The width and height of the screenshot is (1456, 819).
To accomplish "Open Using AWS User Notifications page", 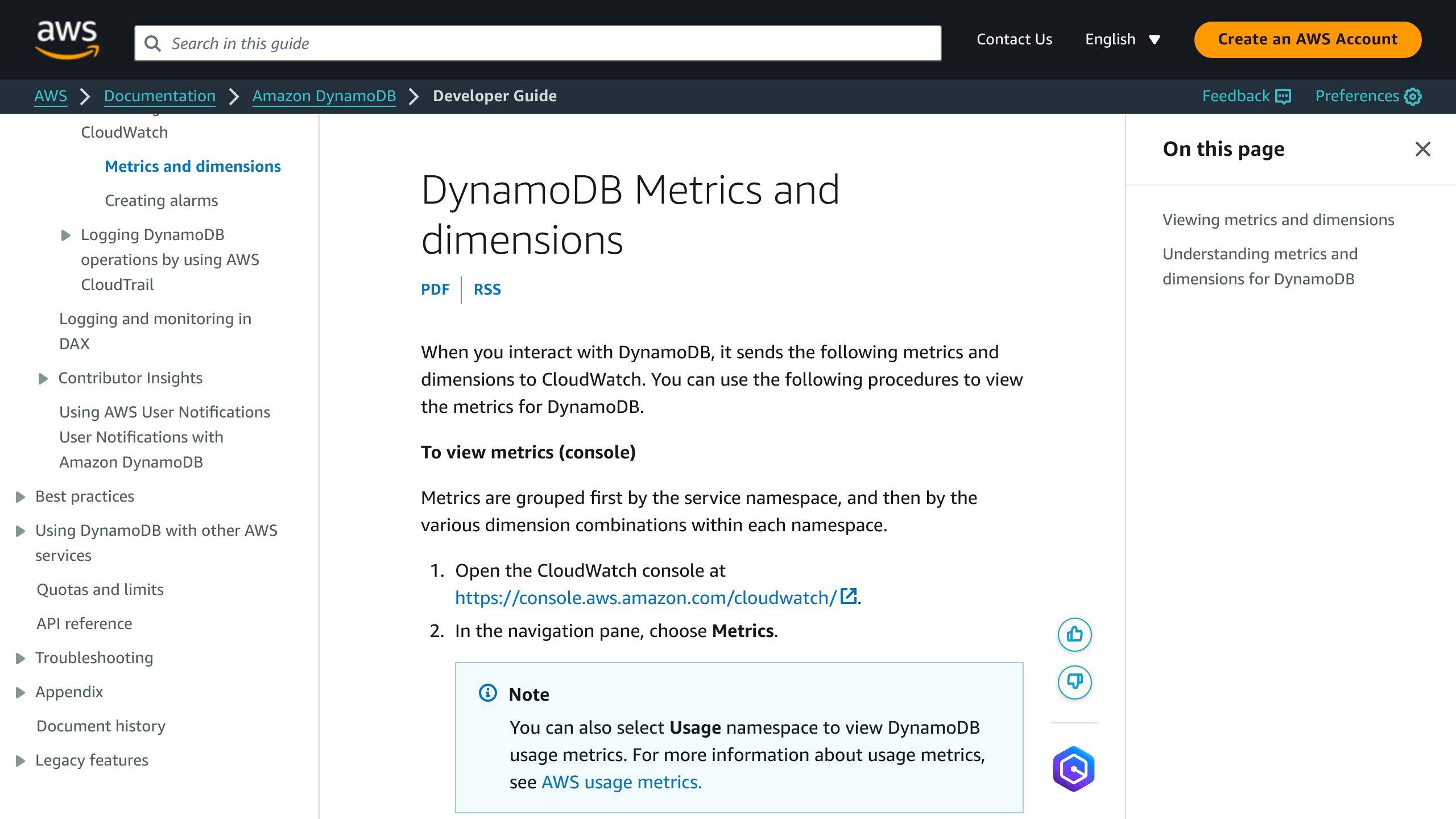I will 165,437.
